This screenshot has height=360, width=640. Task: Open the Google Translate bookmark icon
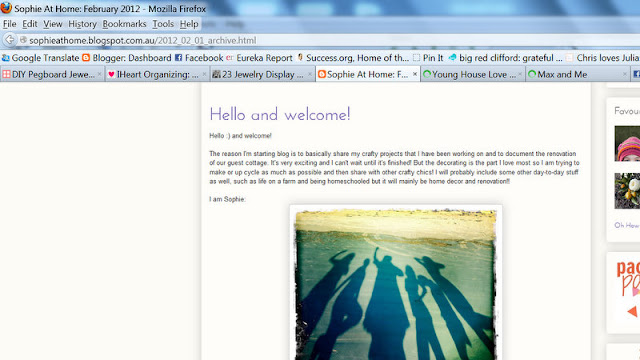6,58
